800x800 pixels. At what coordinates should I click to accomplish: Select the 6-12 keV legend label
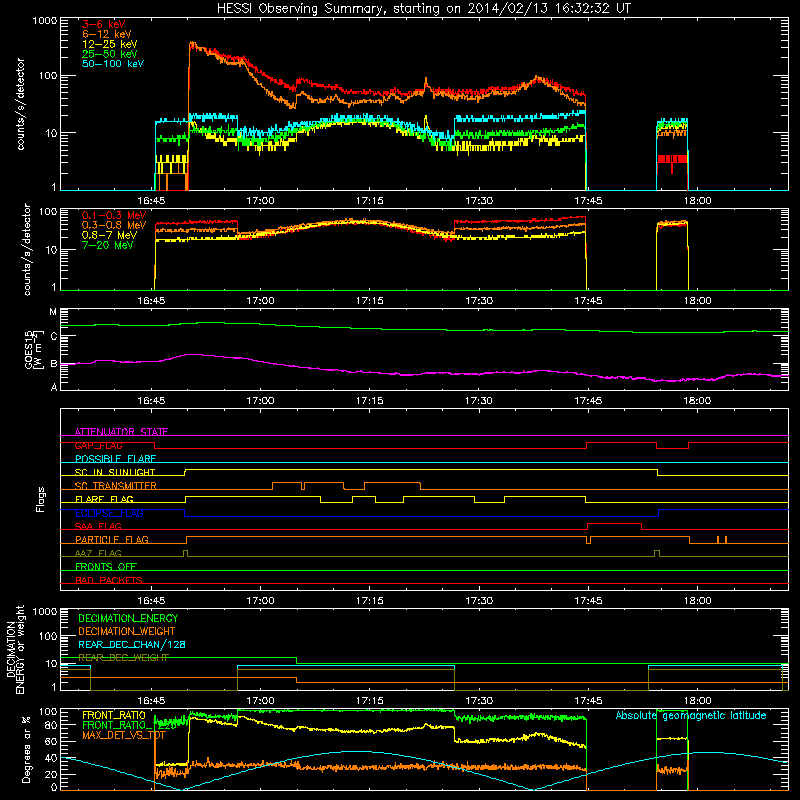(x=107, y=34)
